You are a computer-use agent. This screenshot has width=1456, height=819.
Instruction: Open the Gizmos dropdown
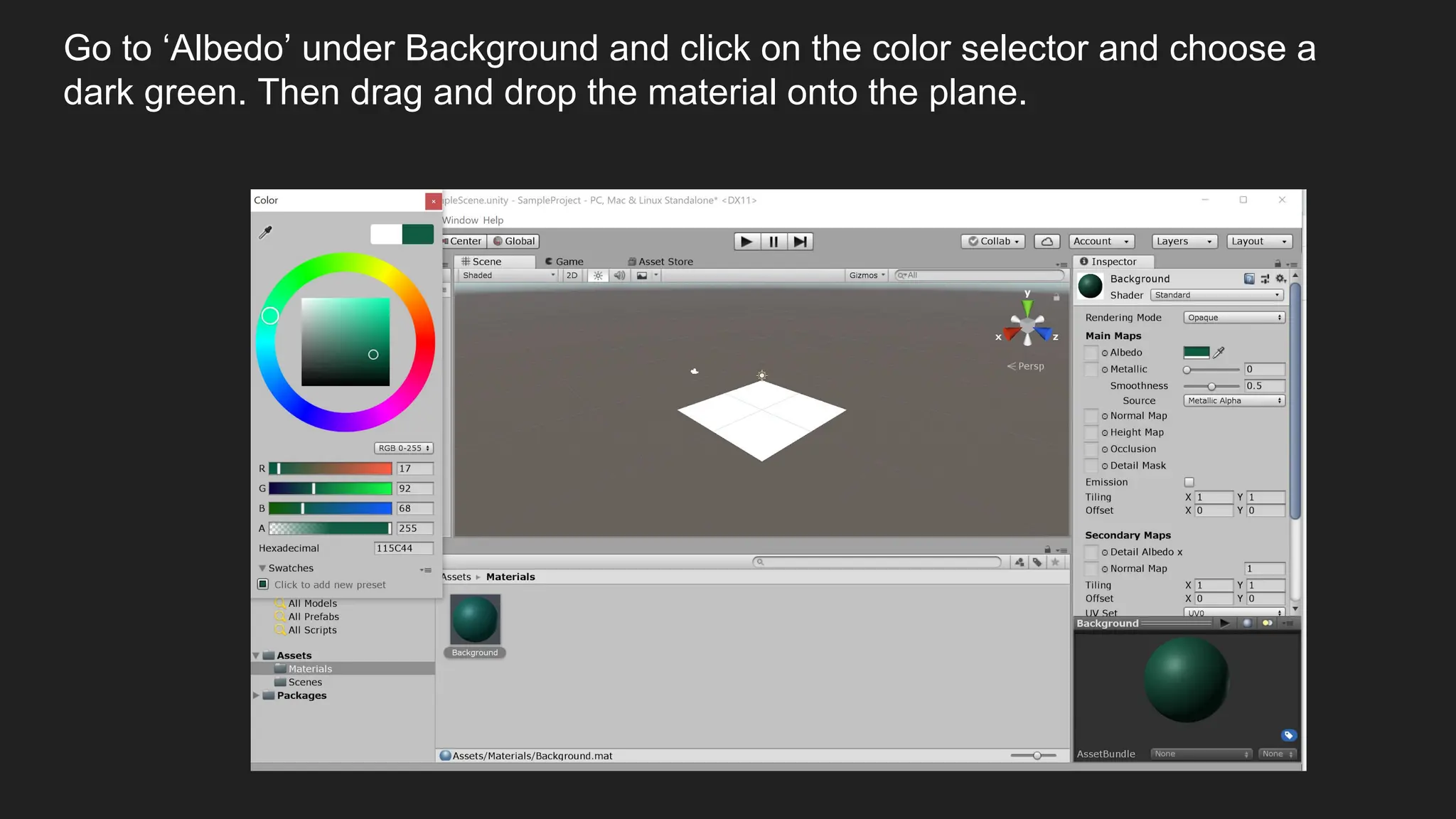867,276
